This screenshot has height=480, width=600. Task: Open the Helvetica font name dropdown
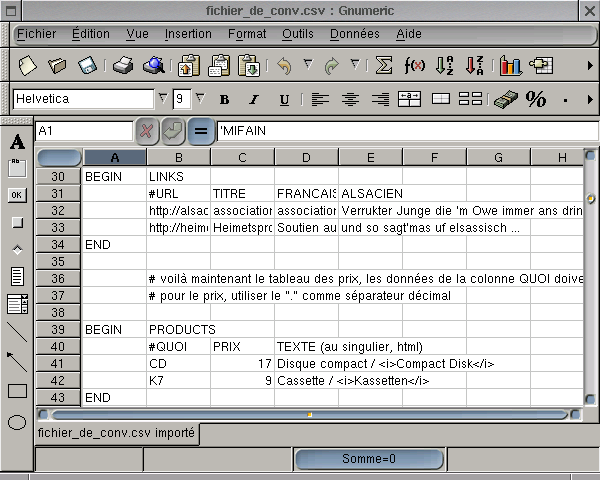[163, 98]
